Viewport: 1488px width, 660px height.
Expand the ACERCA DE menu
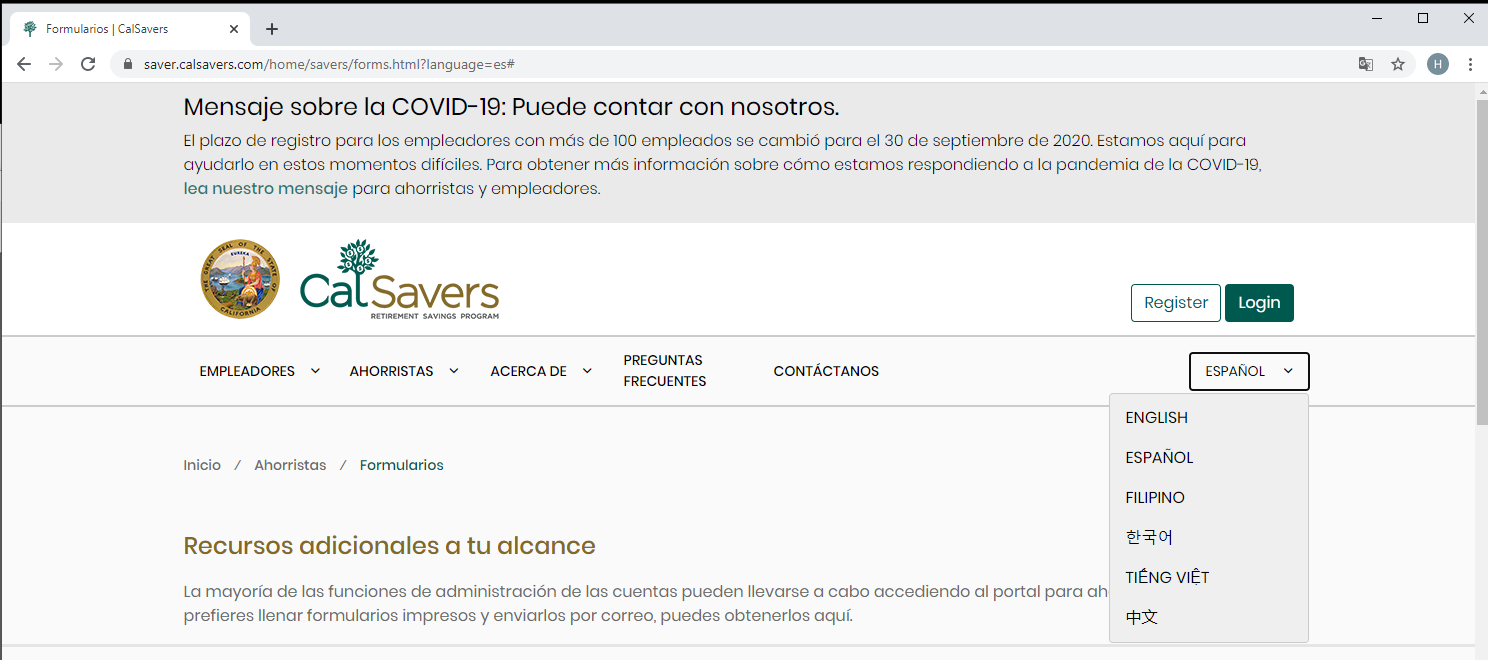pyautogui.click(x=541, y=371)
